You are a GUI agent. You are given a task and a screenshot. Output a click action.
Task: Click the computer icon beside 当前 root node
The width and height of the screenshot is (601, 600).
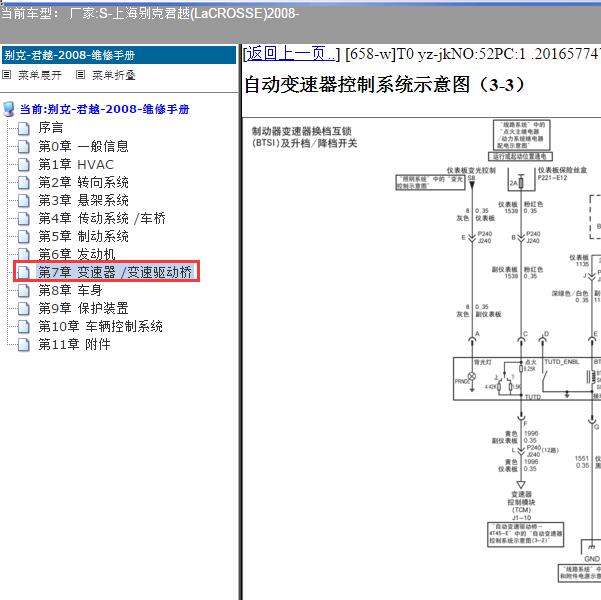[8, 109]
